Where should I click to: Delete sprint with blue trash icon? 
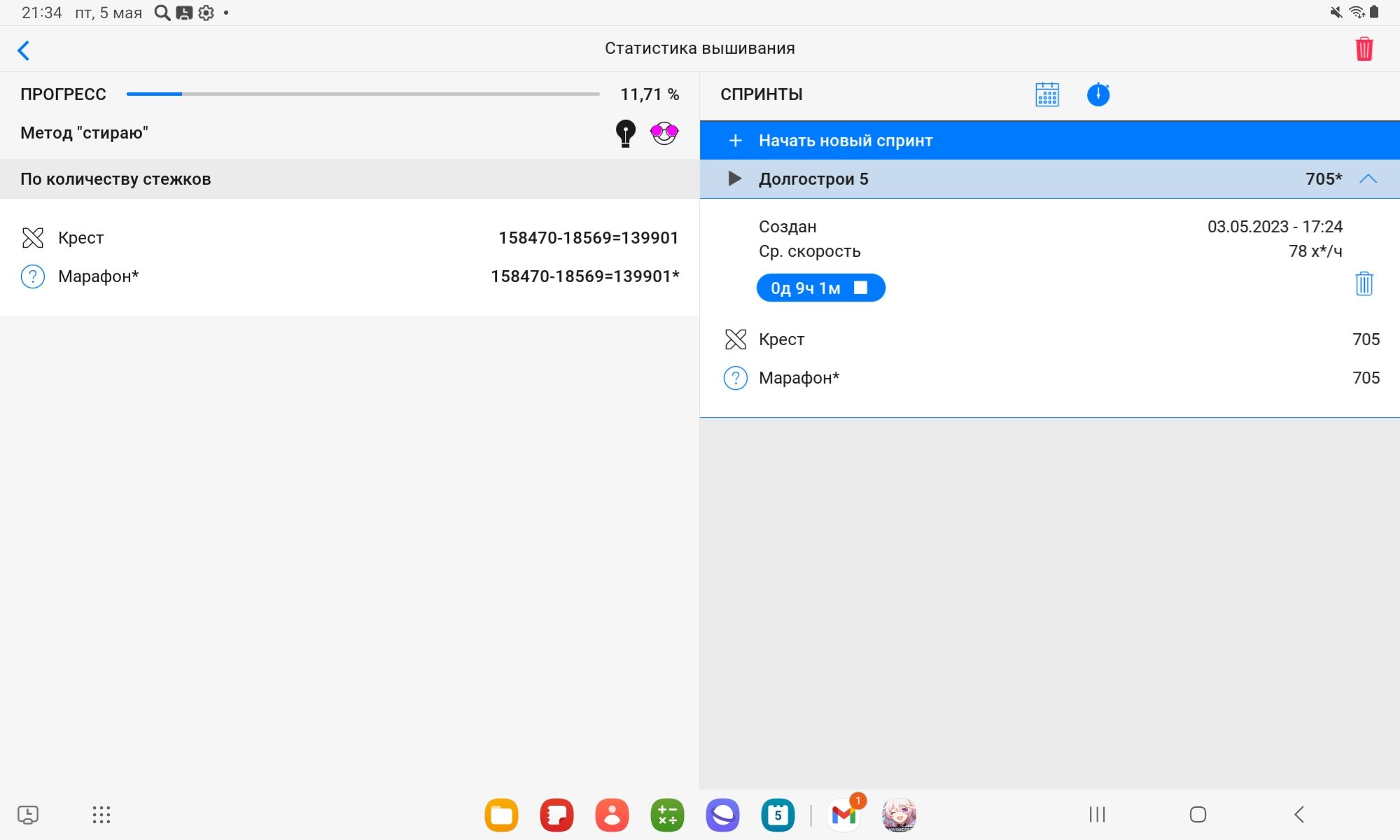click(1364, 284)
